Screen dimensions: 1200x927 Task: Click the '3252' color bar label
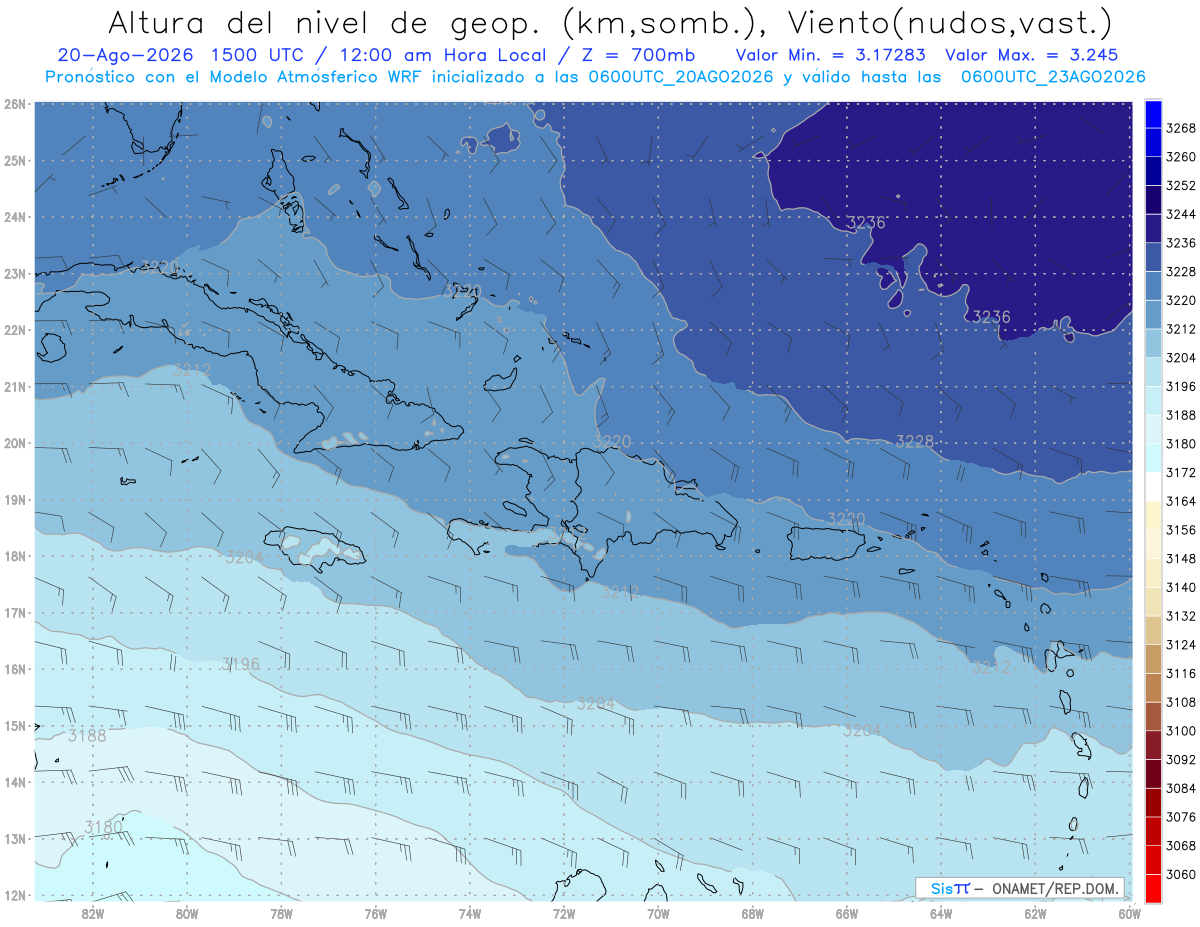point(1181,185)
